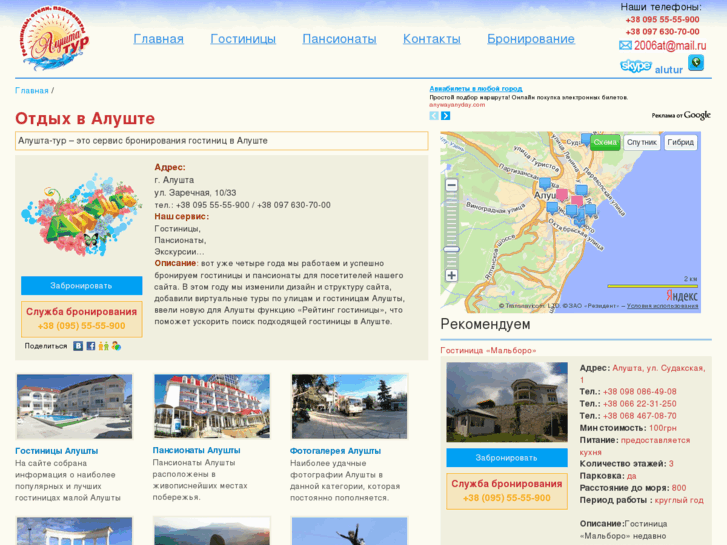Click the Служба бронирования box in the left panel
The image size is (727, 545).
click(82, 319)
